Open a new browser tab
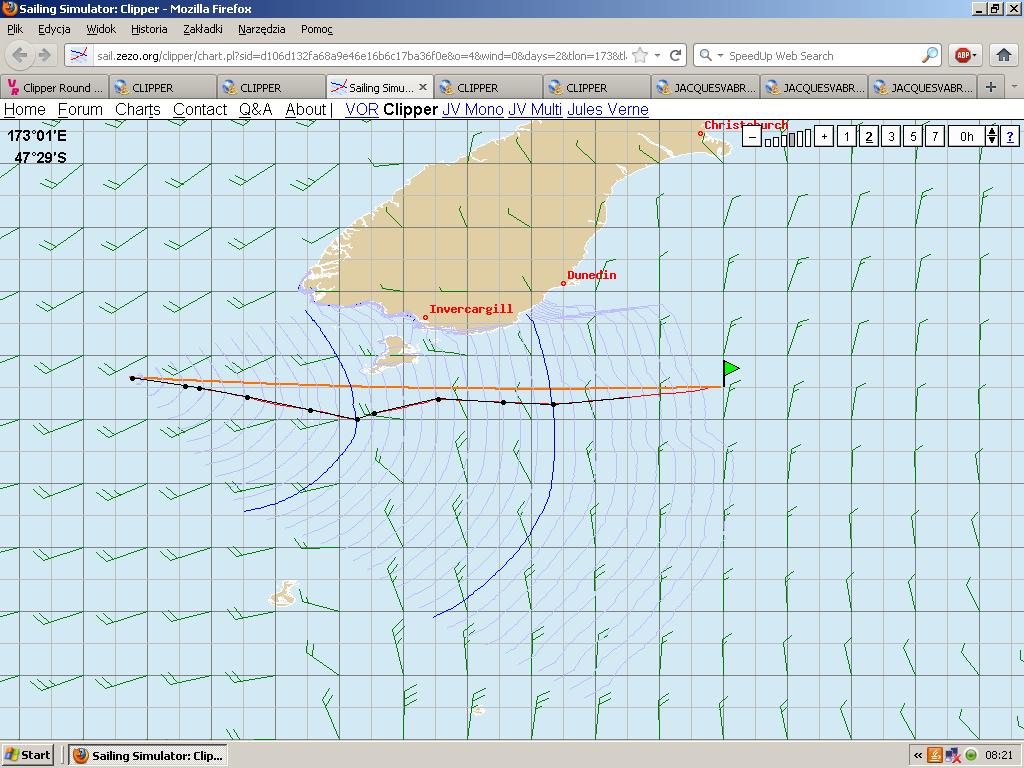The height and width of the screenshot is (768, 1024). [x=991, y=87]
